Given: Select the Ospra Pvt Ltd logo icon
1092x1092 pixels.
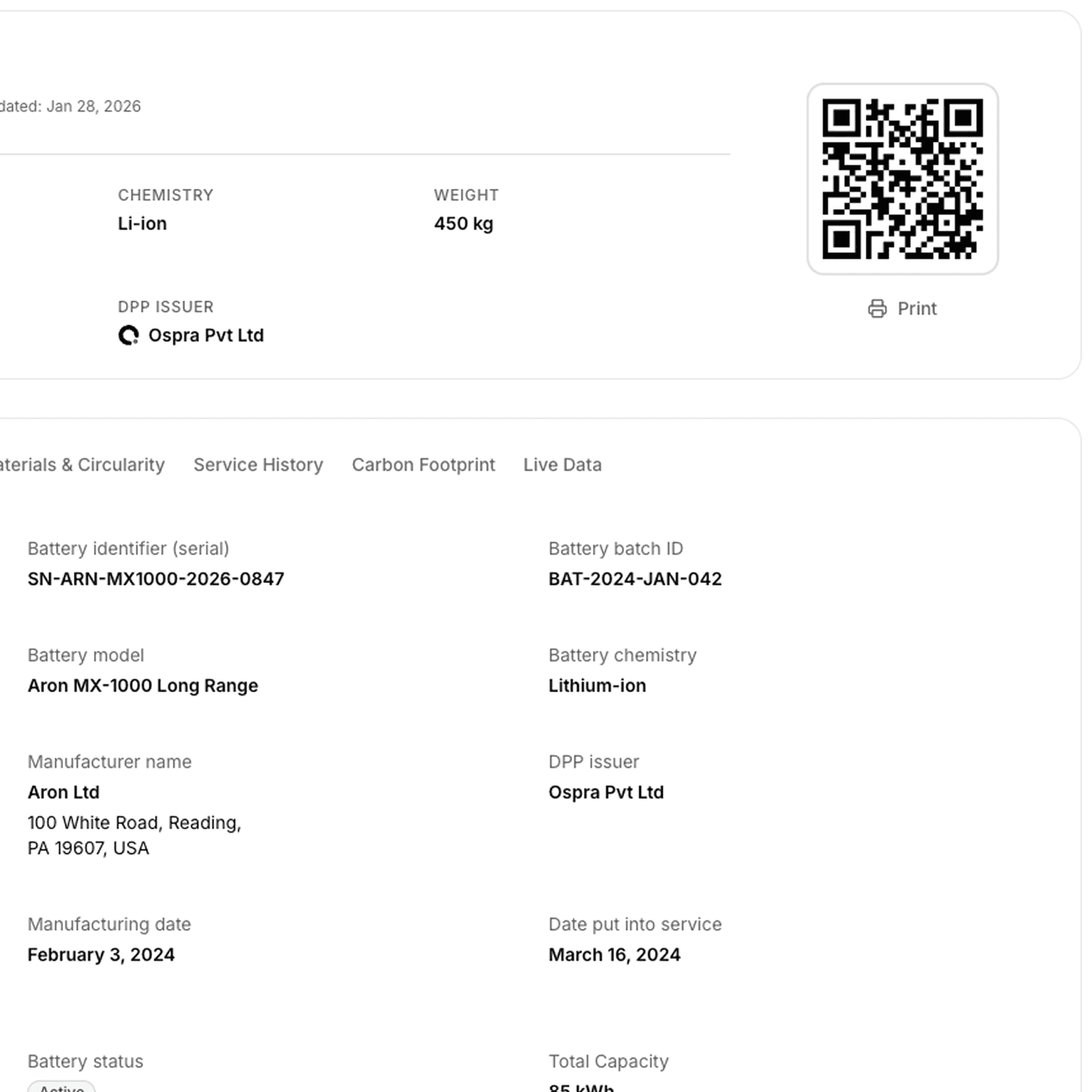Looking at the screenshot, I should tap(129, 335).
